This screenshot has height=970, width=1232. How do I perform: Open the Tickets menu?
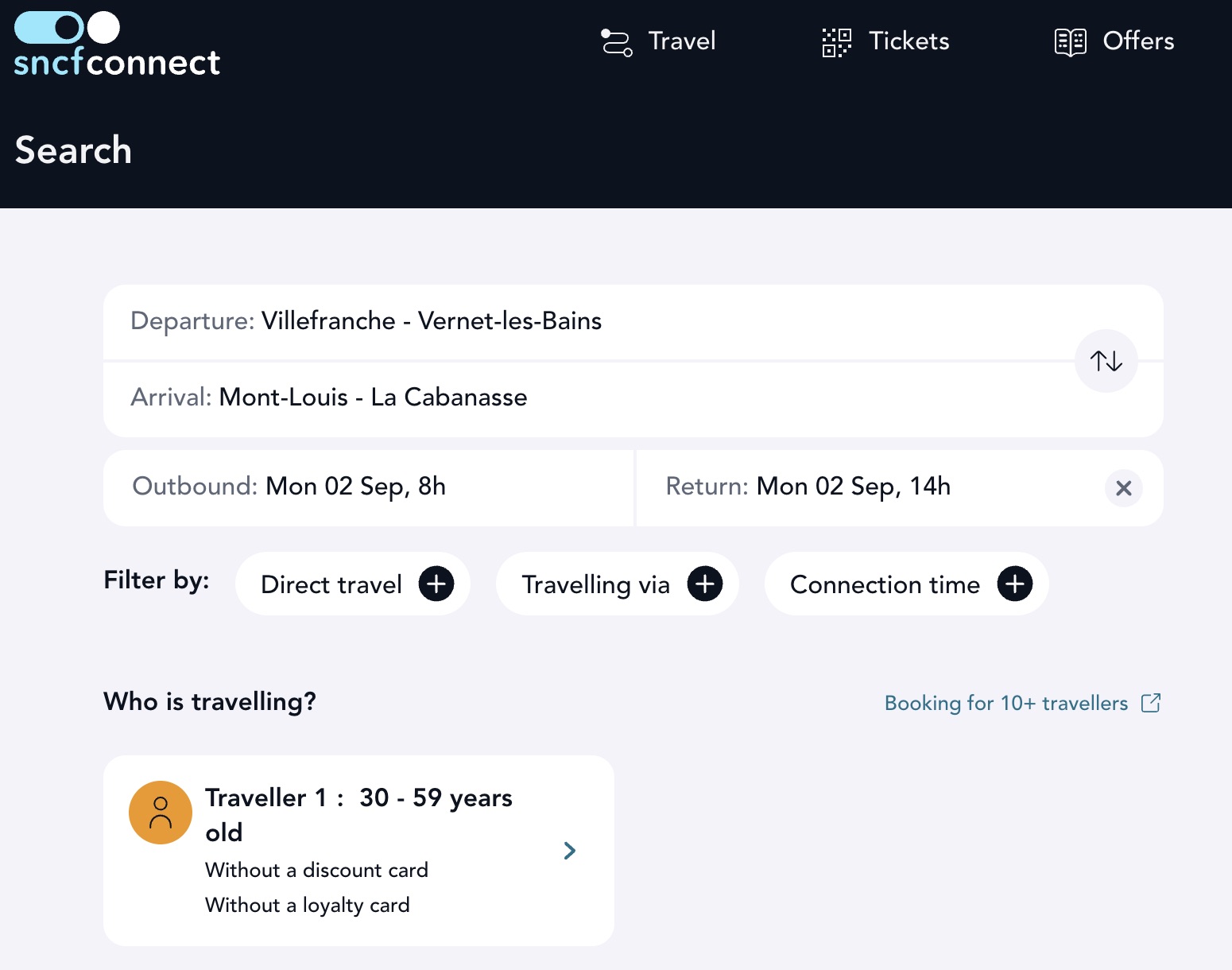coord(885,41)
